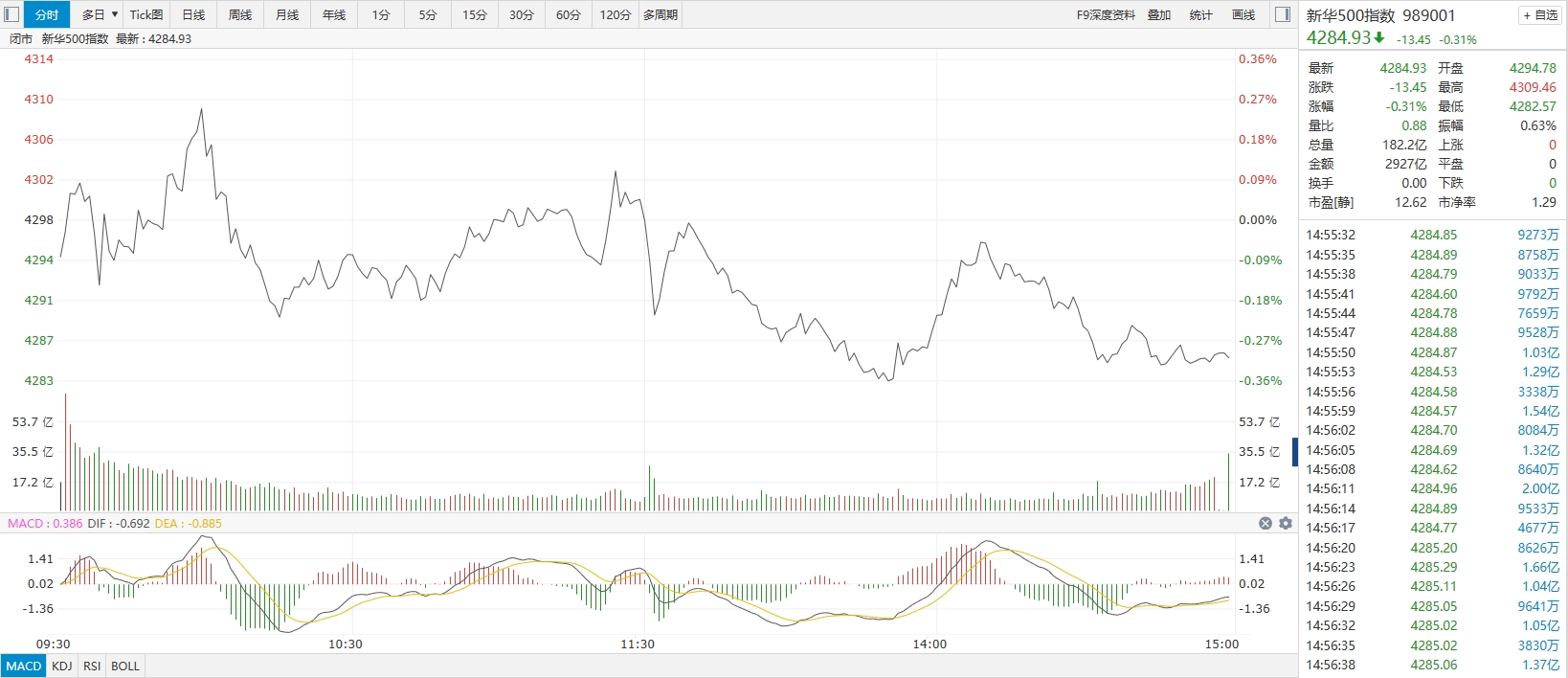
Task: Open the 多周期 multi-period view
Action: coord(661,14)
